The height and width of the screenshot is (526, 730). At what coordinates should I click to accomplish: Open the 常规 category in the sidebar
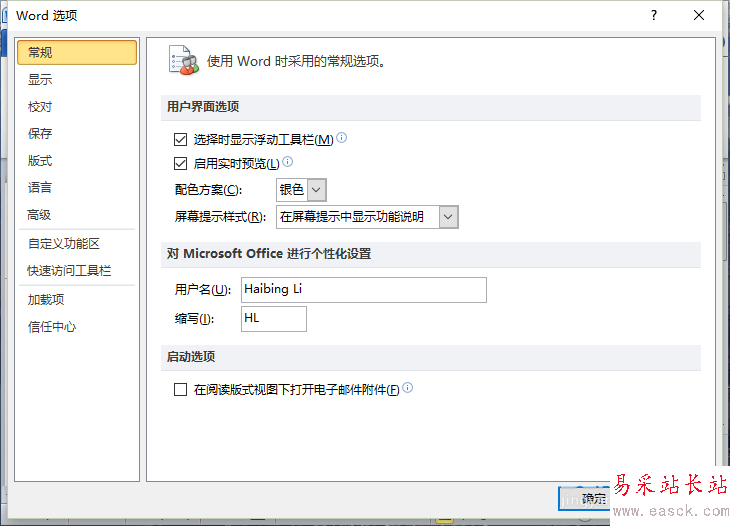77,52
